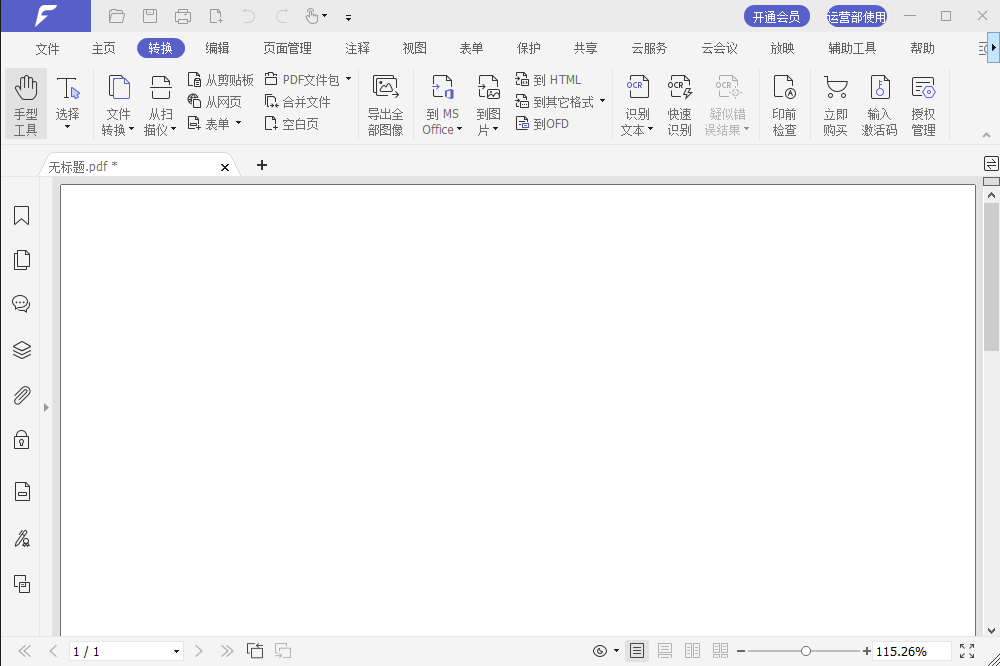
Task: Expand the customize quick access toolbar arrow
Action: coord(348,18)
